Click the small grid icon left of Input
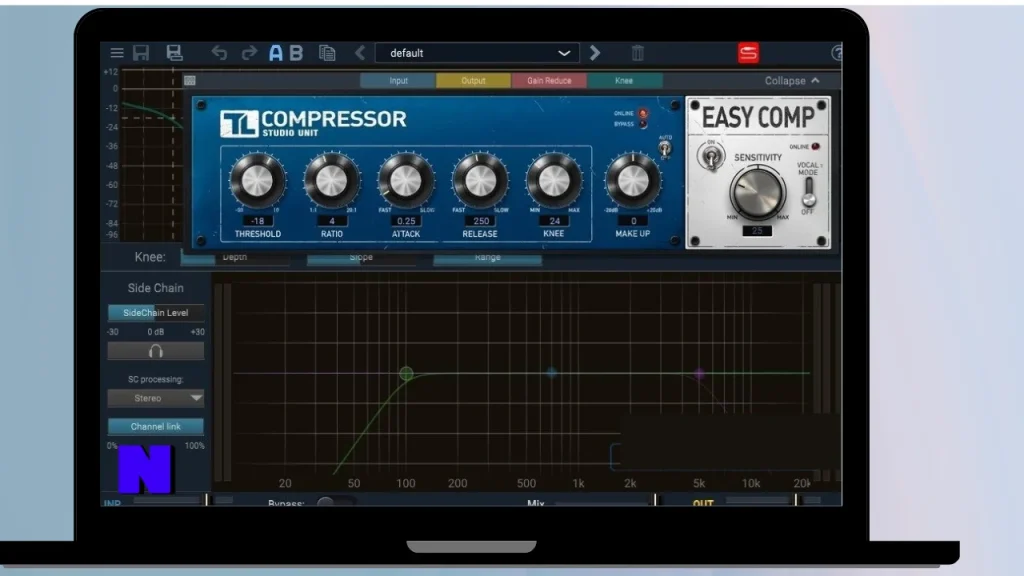 pos(190,80)
